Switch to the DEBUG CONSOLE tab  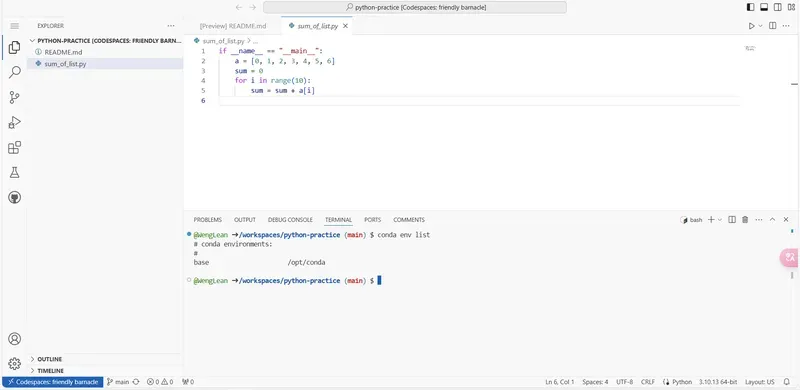point(290,220)
